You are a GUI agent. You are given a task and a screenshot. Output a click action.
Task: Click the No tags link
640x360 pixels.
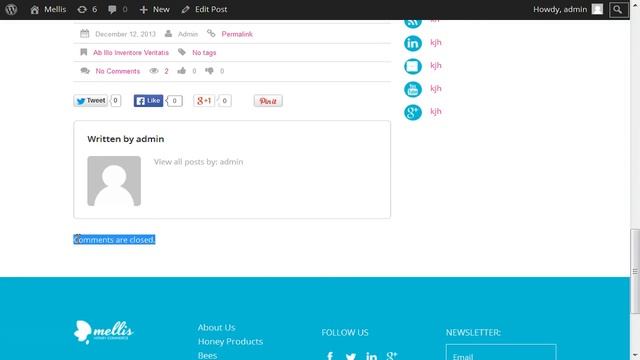(x=204, y=53)
